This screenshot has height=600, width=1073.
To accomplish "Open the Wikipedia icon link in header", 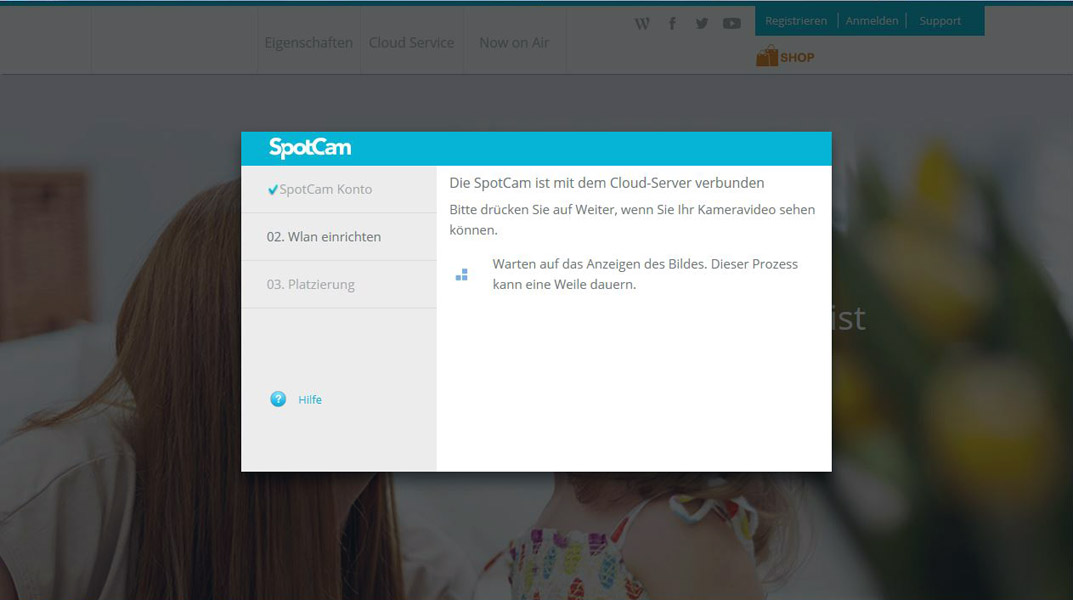I will pyautogui.click(x=642, y=24).
